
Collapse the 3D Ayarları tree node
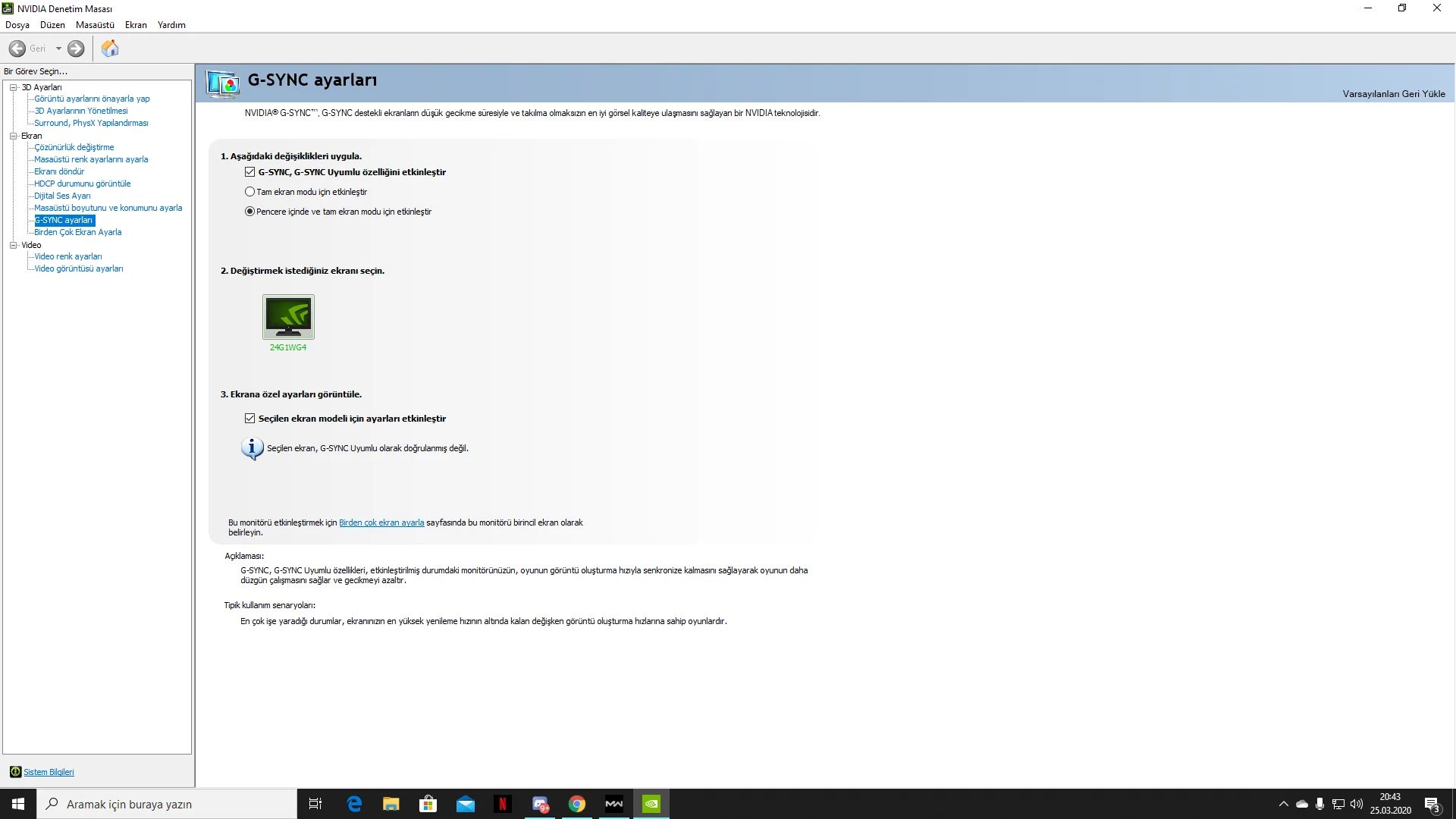(x=13, y=87)
